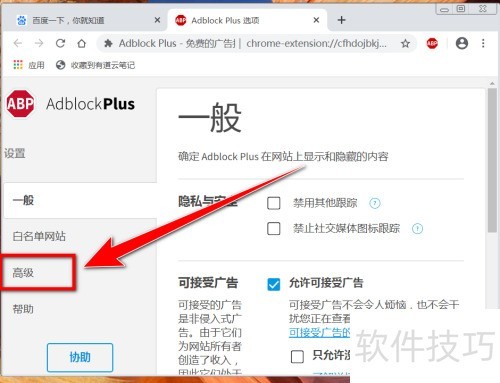500x383 pixels.
Task: Enable 禁用其他跟踪 checkbox
Action: pos(274,203)
